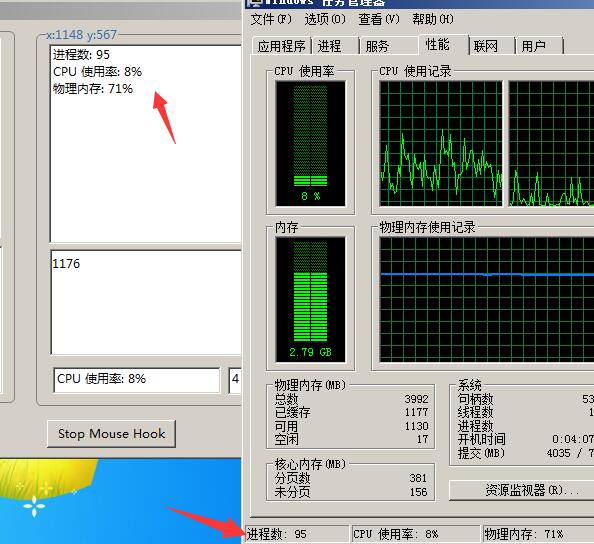Click the 进程数: 95 line in hook window
This screenshot has width=594, height=544.
pos(81,55)
